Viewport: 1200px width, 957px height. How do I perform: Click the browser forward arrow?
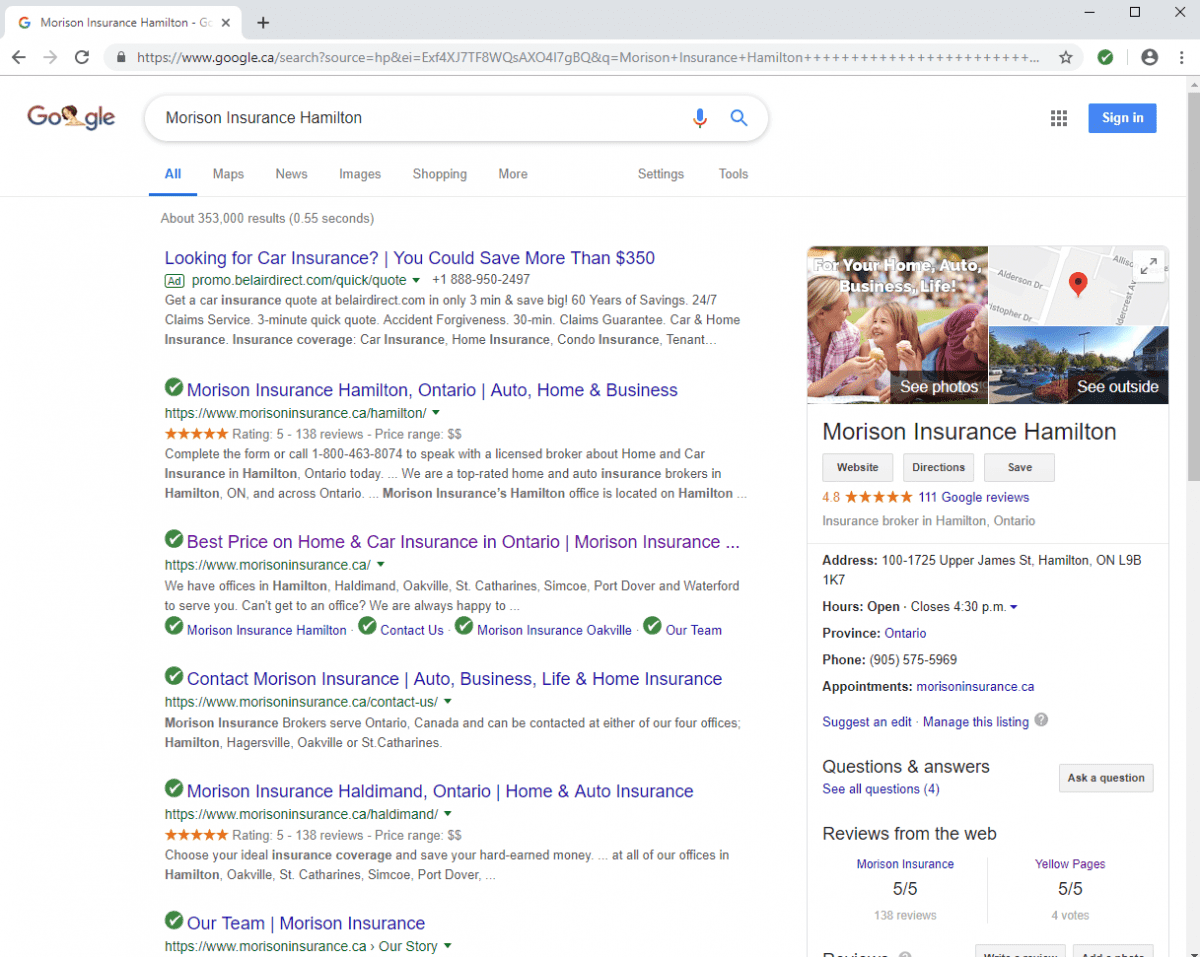tap(50, 57)
